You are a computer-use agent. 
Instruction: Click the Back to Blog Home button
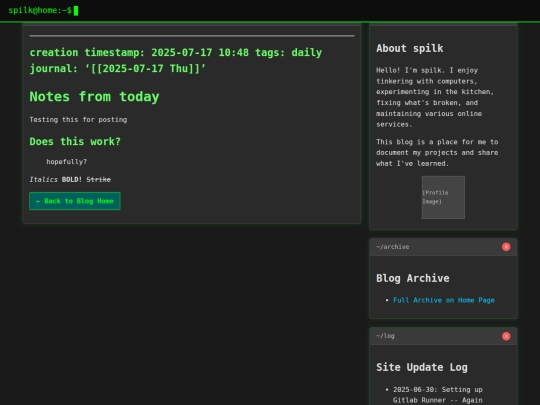75,201
